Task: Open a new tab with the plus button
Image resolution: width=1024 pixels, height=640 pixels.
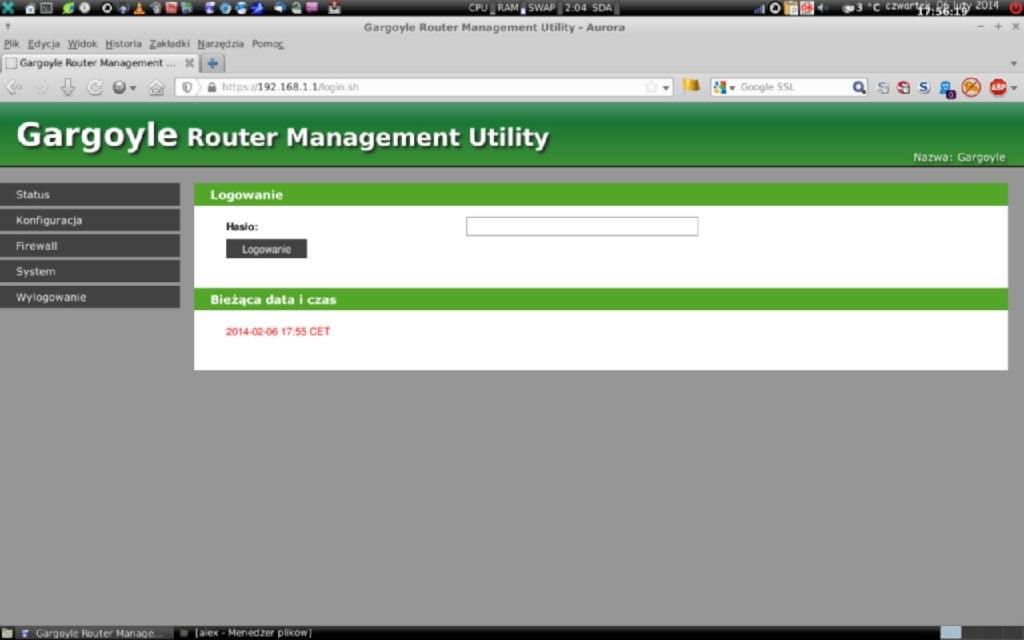Action: tap(212, 63)
